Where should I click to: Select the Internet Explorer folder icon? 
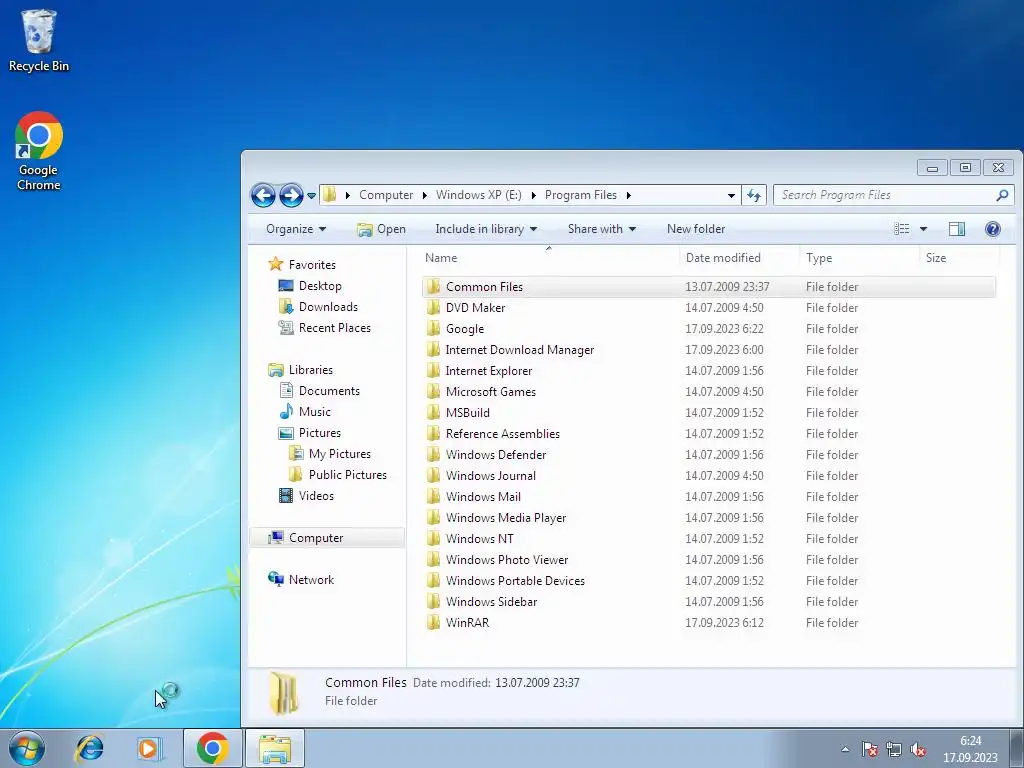point(434,370)
